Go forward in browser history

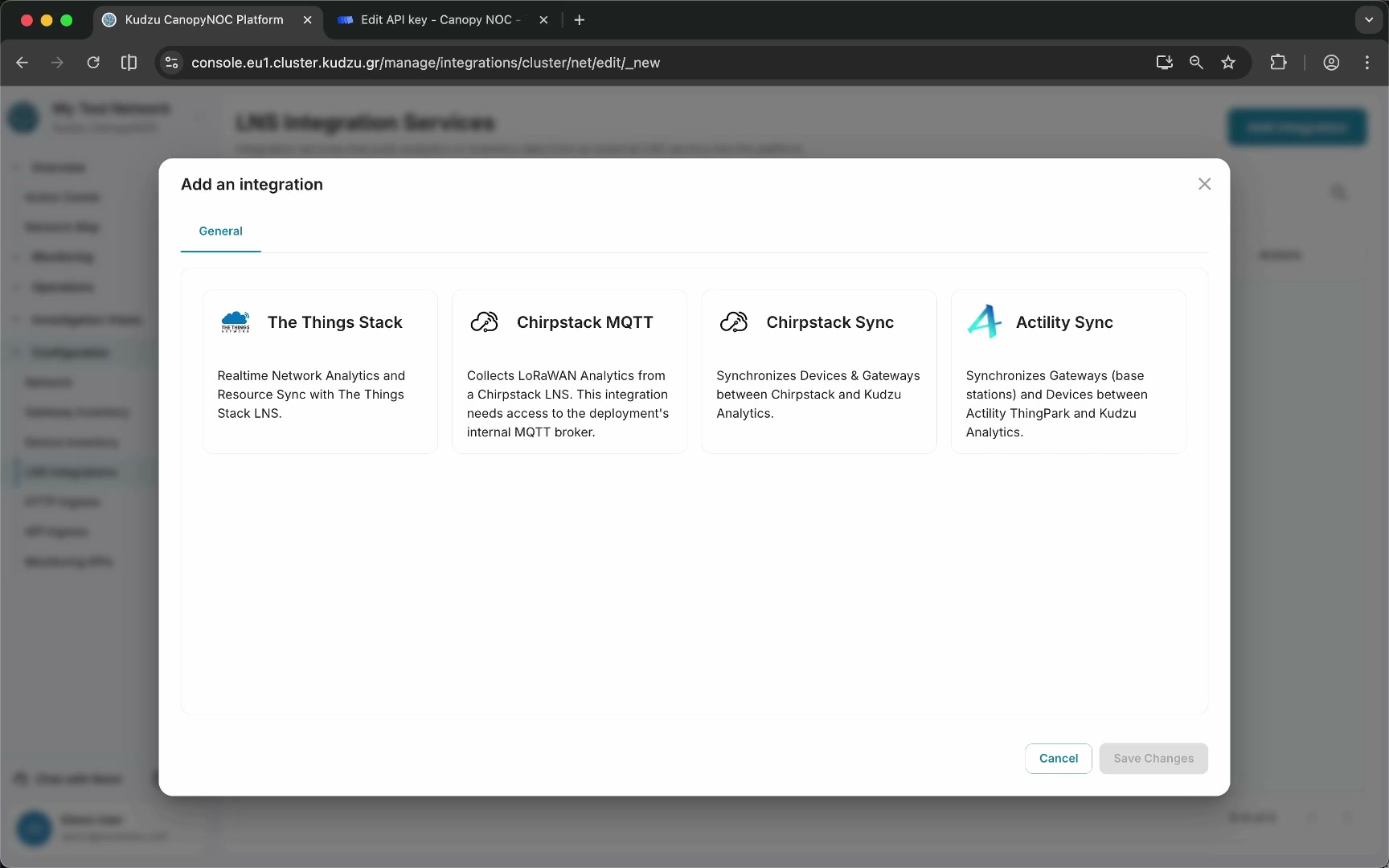click(x=57, y=63)
